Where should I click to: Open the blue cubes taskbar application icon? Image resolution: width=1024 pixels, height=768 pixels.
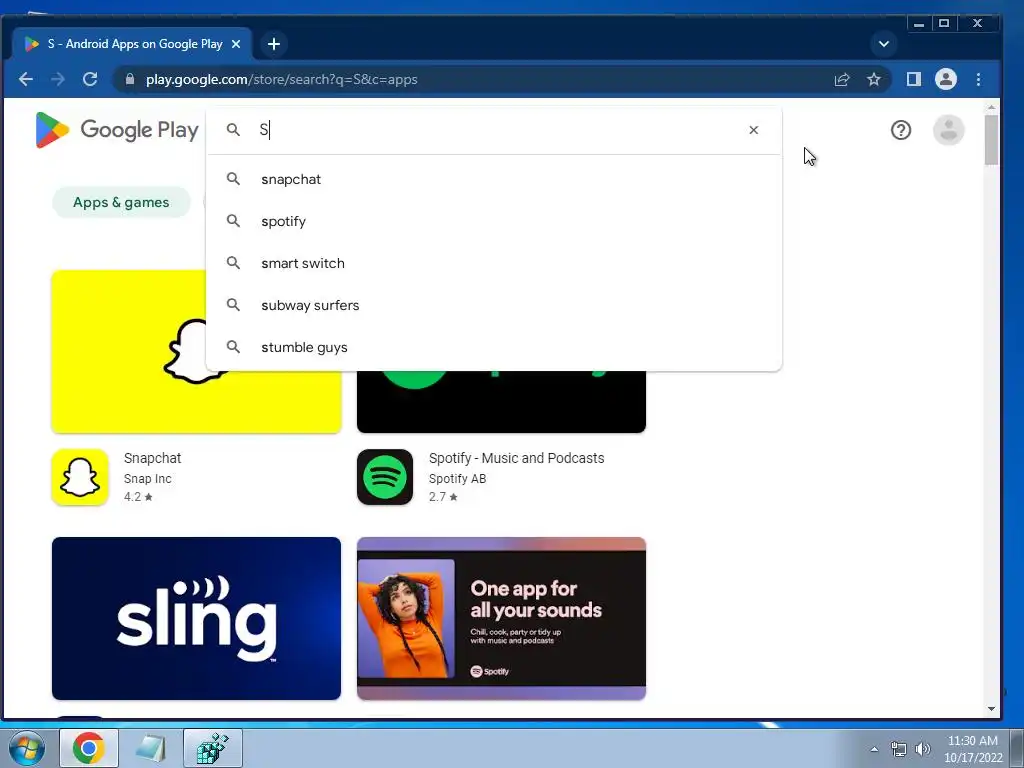pos(213,748)
